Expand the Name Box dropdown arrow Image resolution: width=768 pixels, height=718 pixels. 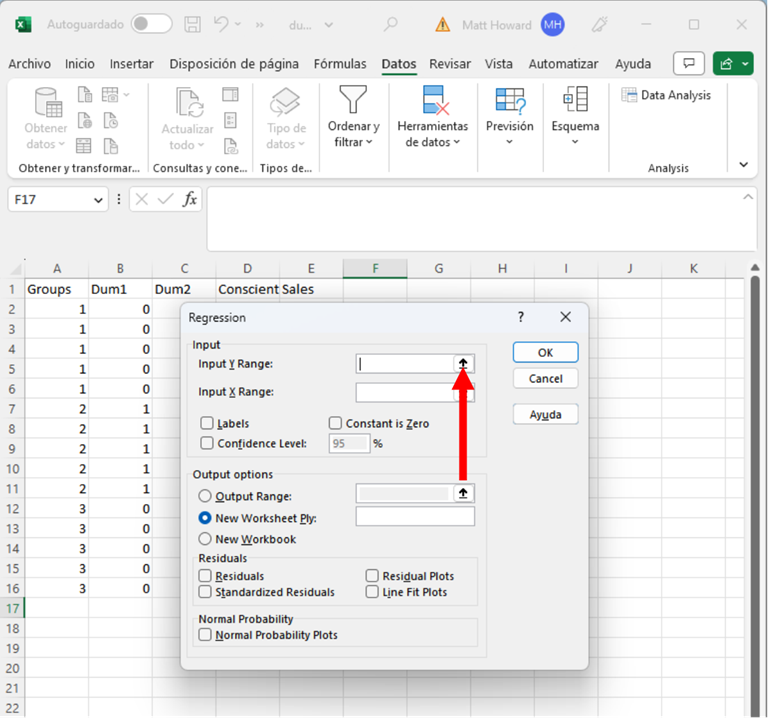click(98, 200)
